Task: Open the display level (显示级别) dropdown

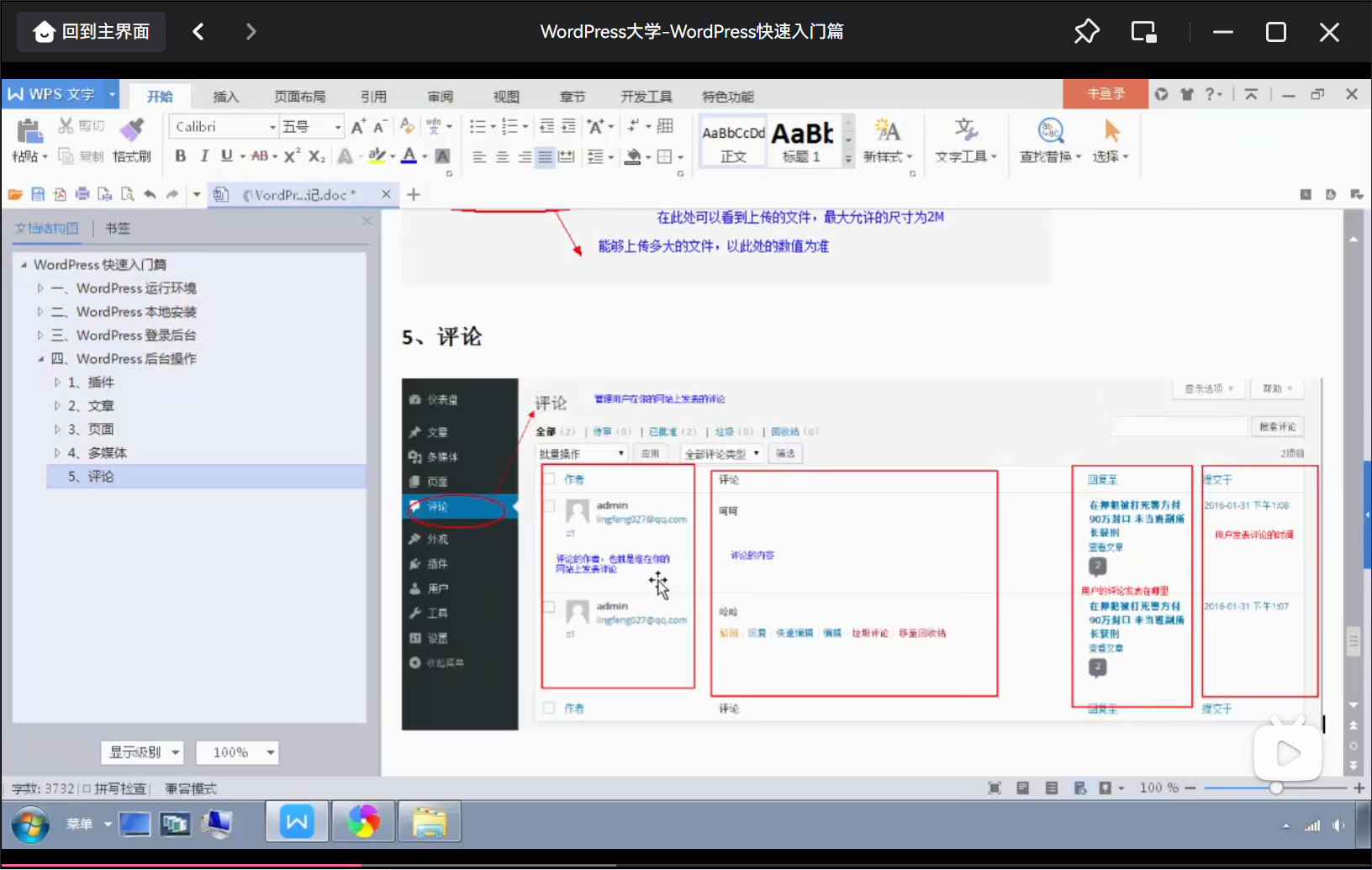Action: coord(142,752)
